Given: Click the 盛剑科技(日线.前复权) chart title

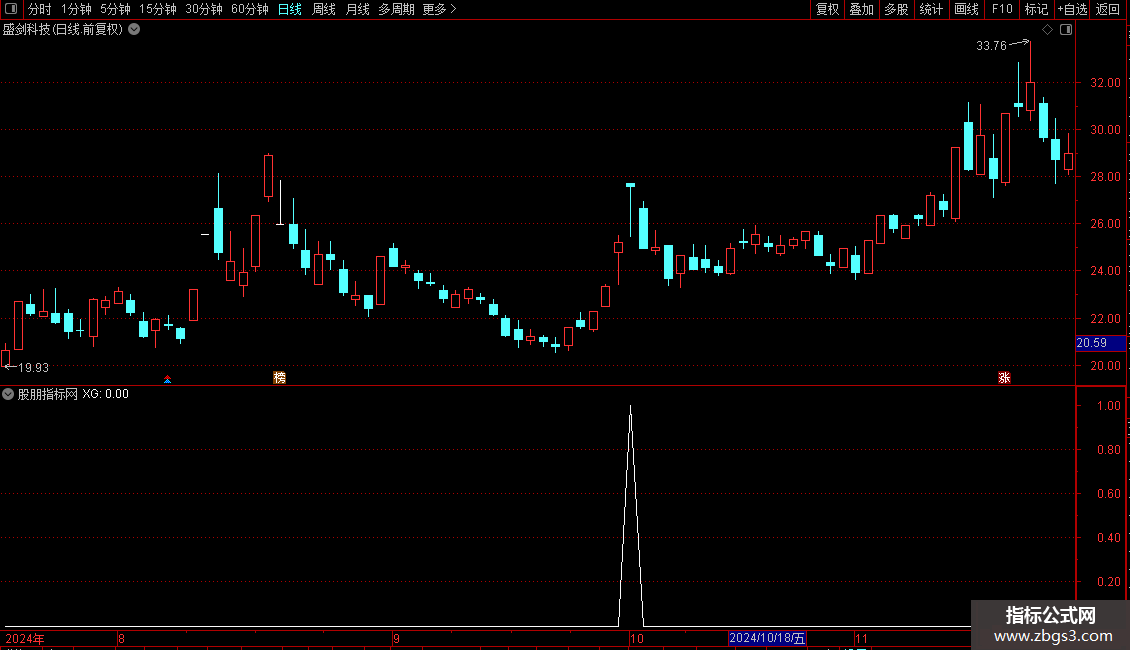Looking at the screenshot, I should click(x=63, y=30).
